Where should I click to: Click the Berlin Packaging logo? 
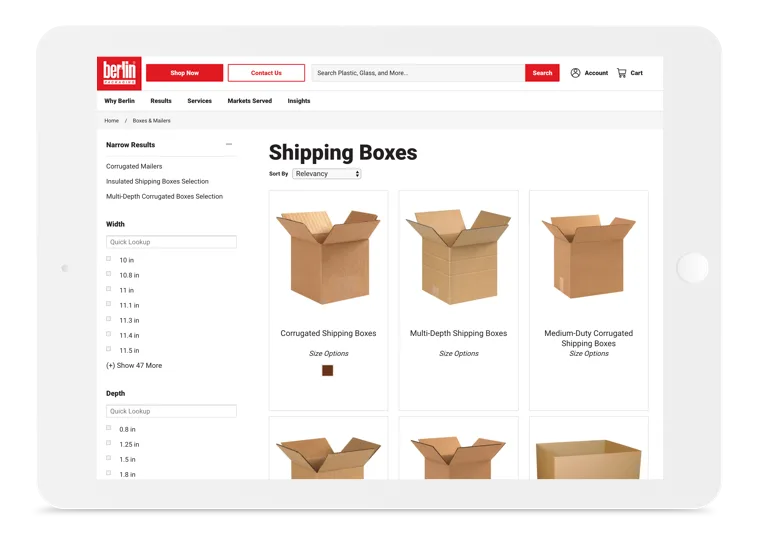[x=119, y=73]
